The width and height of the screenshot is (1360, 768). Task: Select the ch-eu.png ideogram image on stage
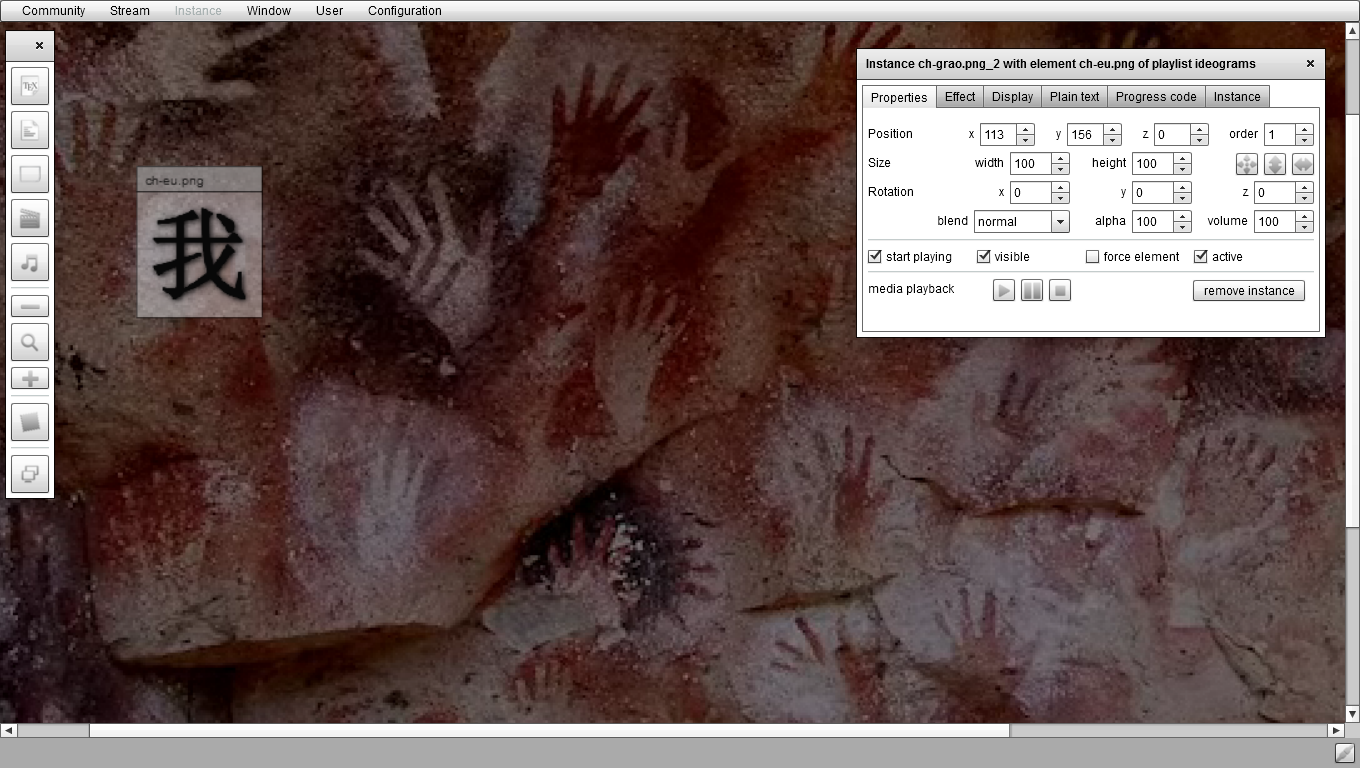coord(199,254)
